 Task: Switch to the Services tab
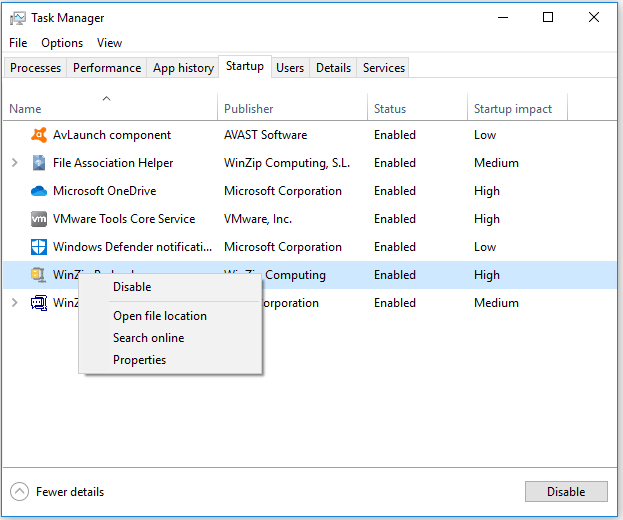[x=383, y=68]
